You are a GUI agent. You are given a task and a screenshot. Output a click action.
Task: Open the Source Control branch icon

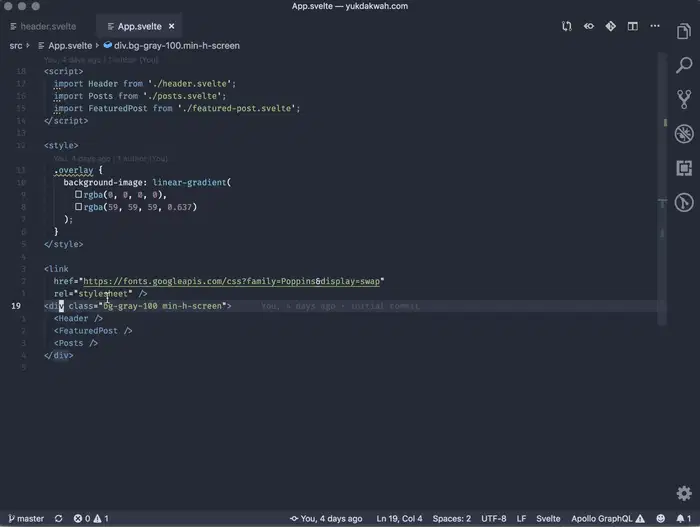click(683, 99)
